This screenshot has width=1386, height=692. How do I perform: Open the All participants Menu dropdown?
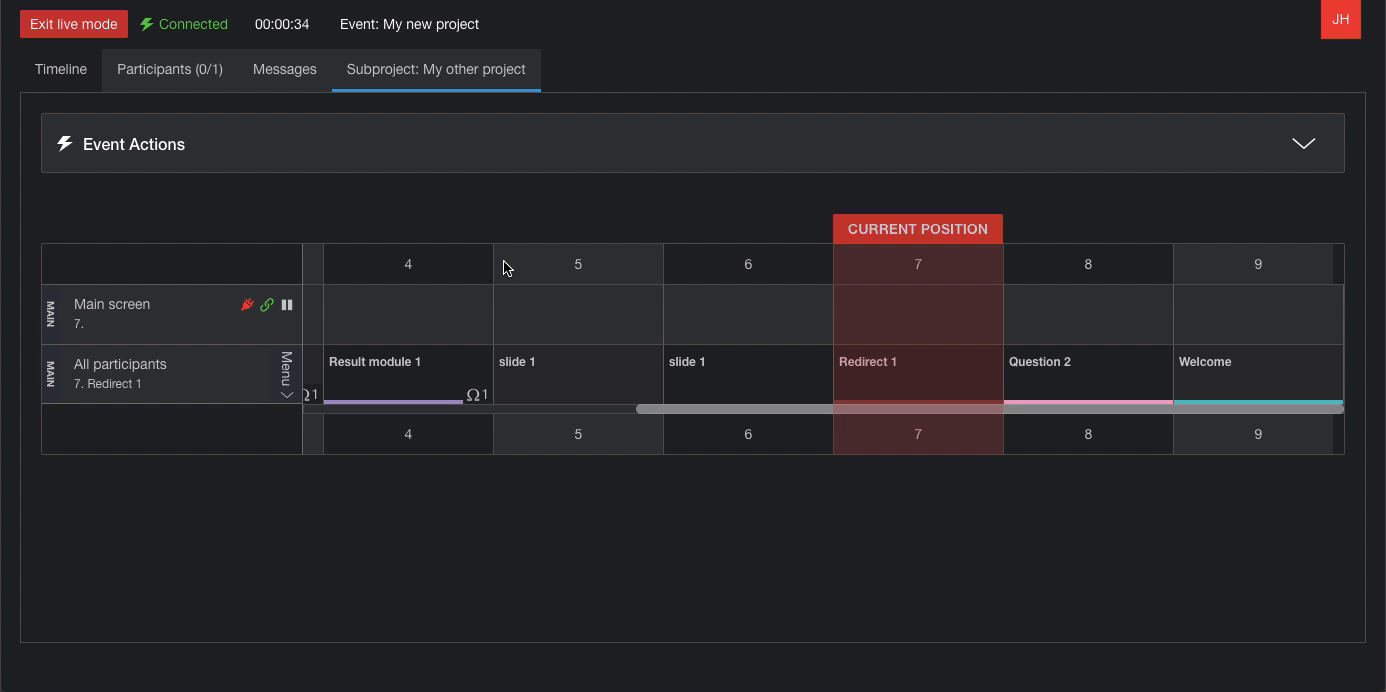tap(286, 375)
